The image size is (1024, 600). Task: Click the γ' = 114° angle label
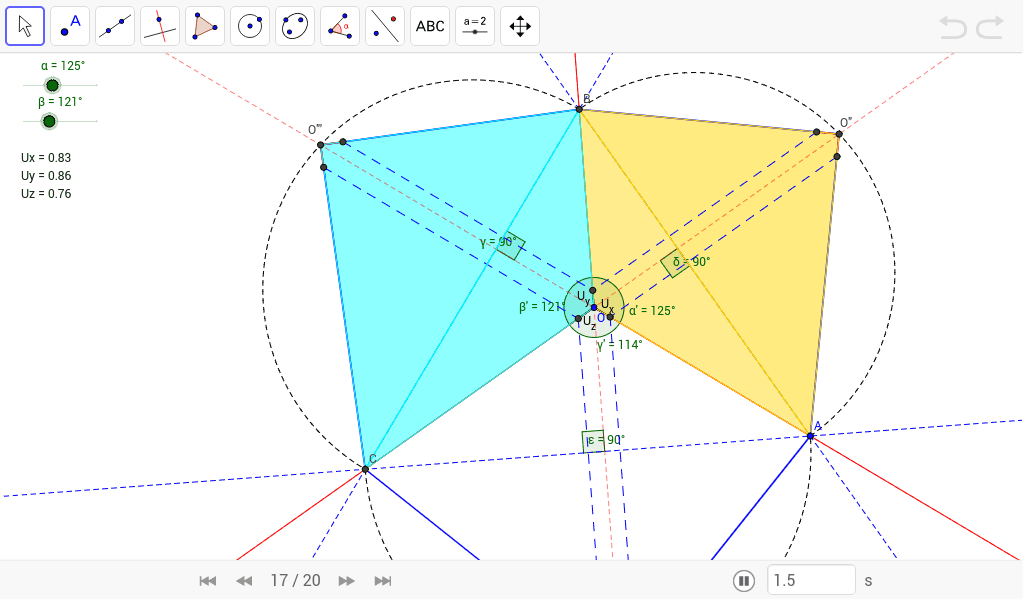coord(620,345)
